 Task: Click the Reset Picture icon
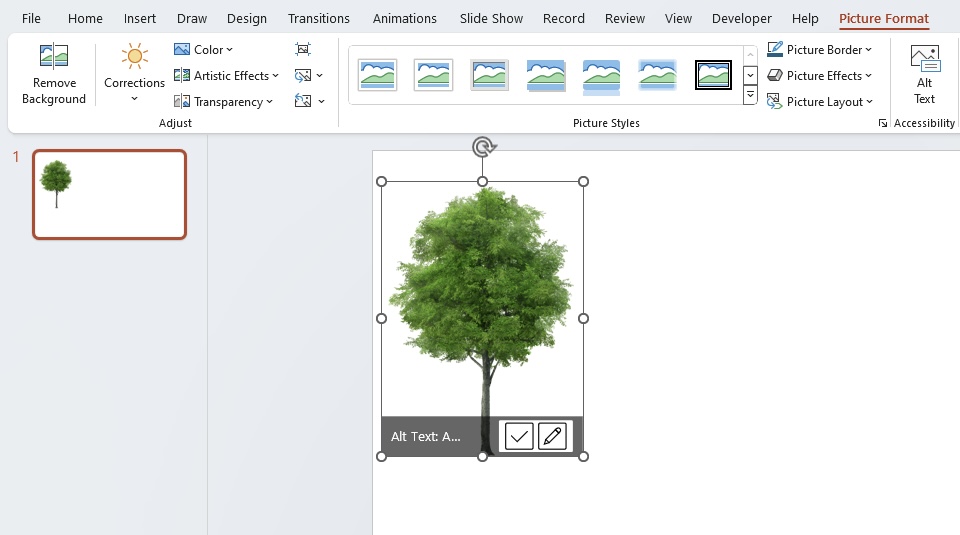pyautogui.click(x=309, y=101)
